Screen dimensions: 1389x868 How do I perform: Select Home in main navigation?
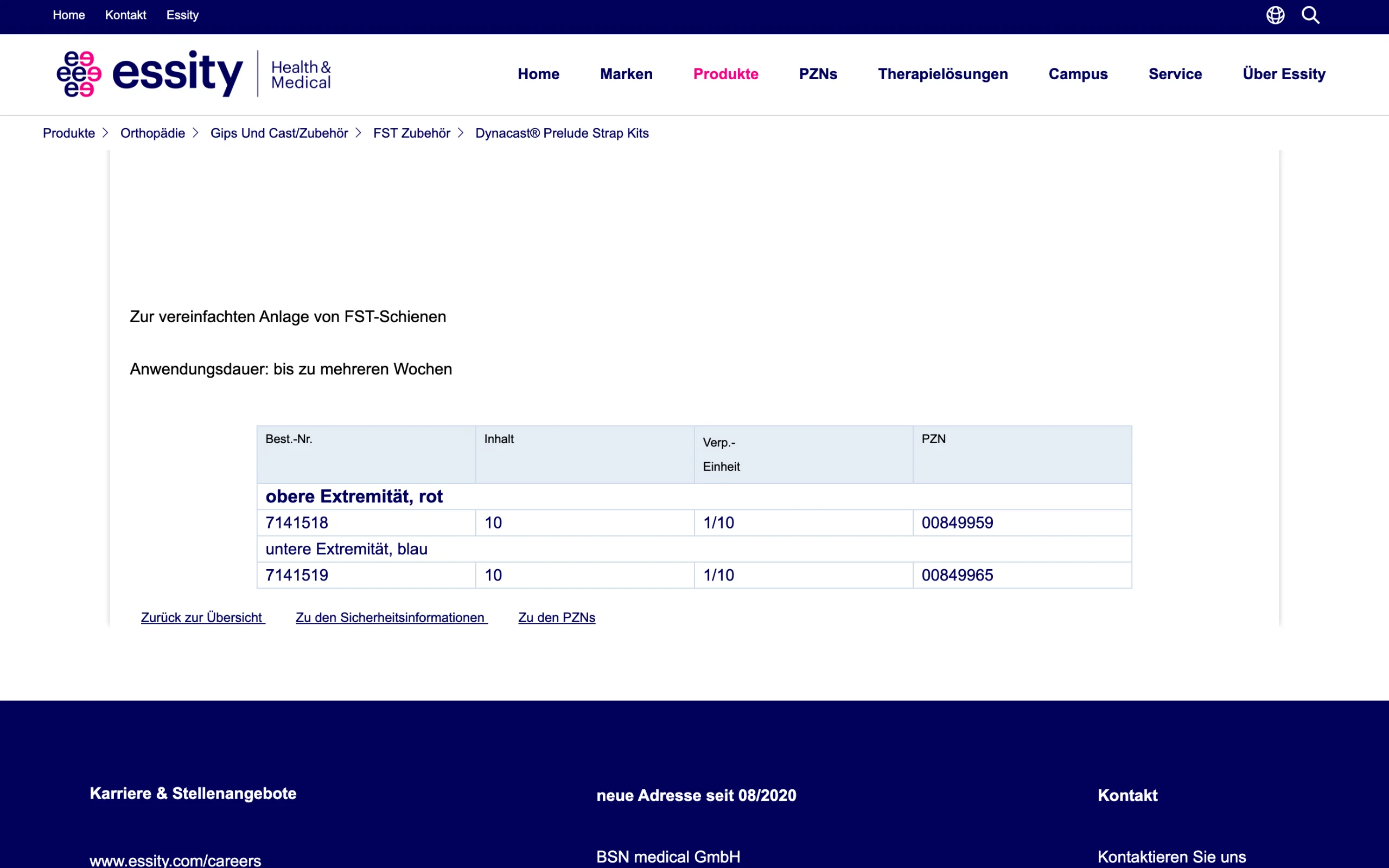[538, 74]
